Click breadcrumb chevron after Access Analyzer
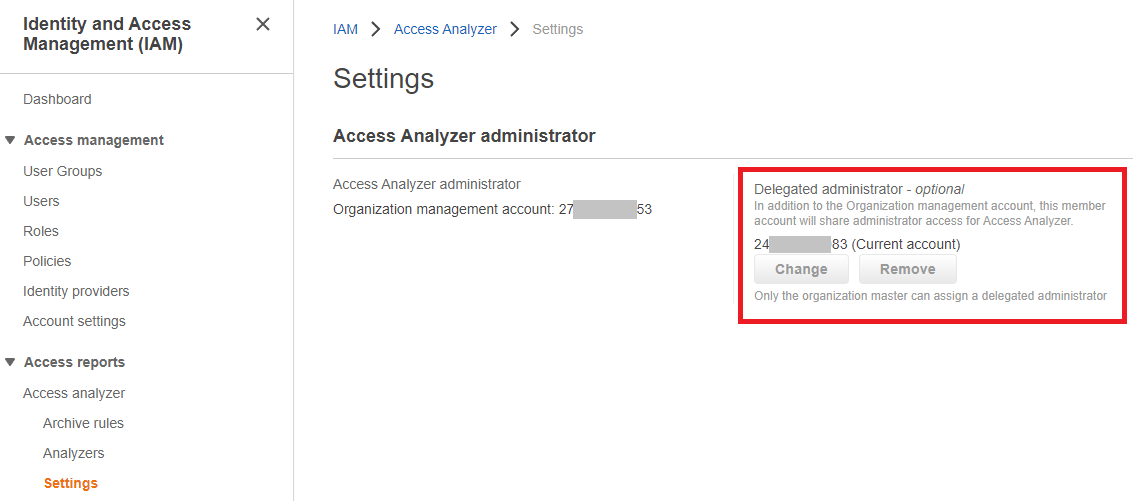 tap(515, 29)
